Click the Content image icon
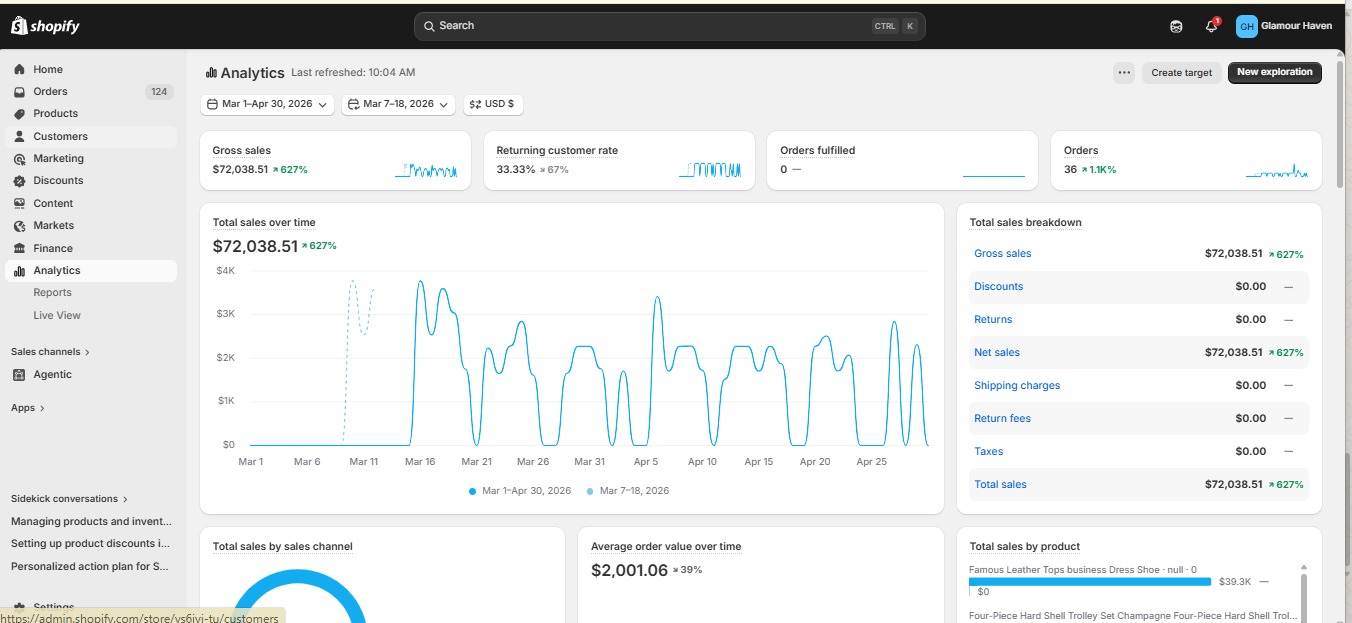Viewport: 1352px width, 623px height. [19, 203]
